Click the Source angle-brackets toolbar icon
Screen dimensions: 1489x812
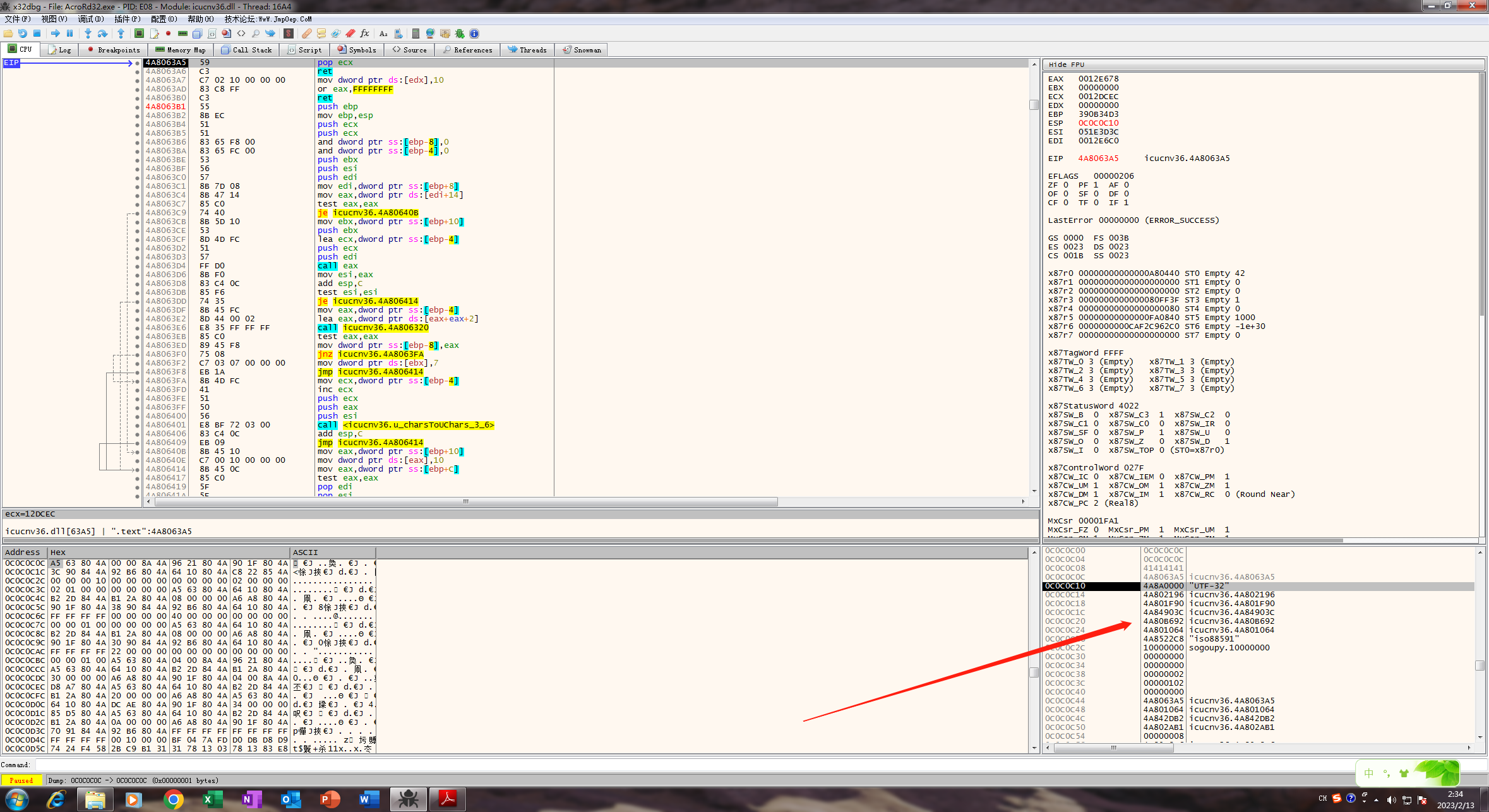click(241, 33)
